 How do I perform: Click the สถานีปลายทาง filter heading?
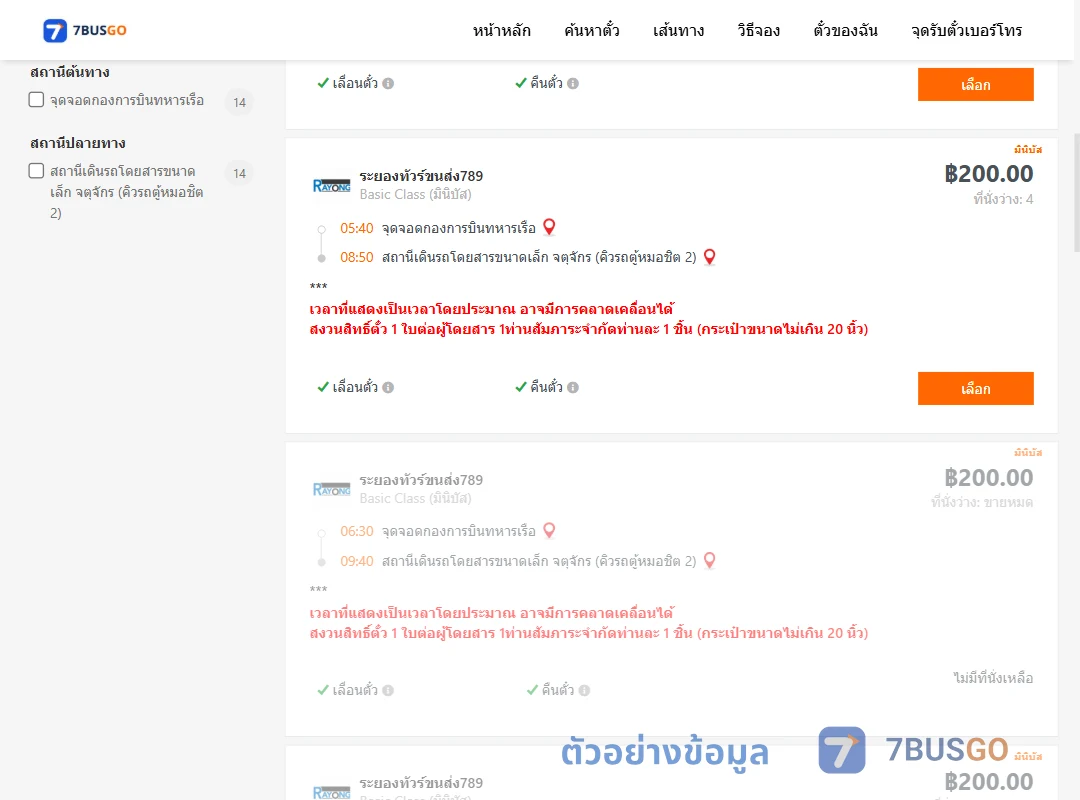point(78,143)
